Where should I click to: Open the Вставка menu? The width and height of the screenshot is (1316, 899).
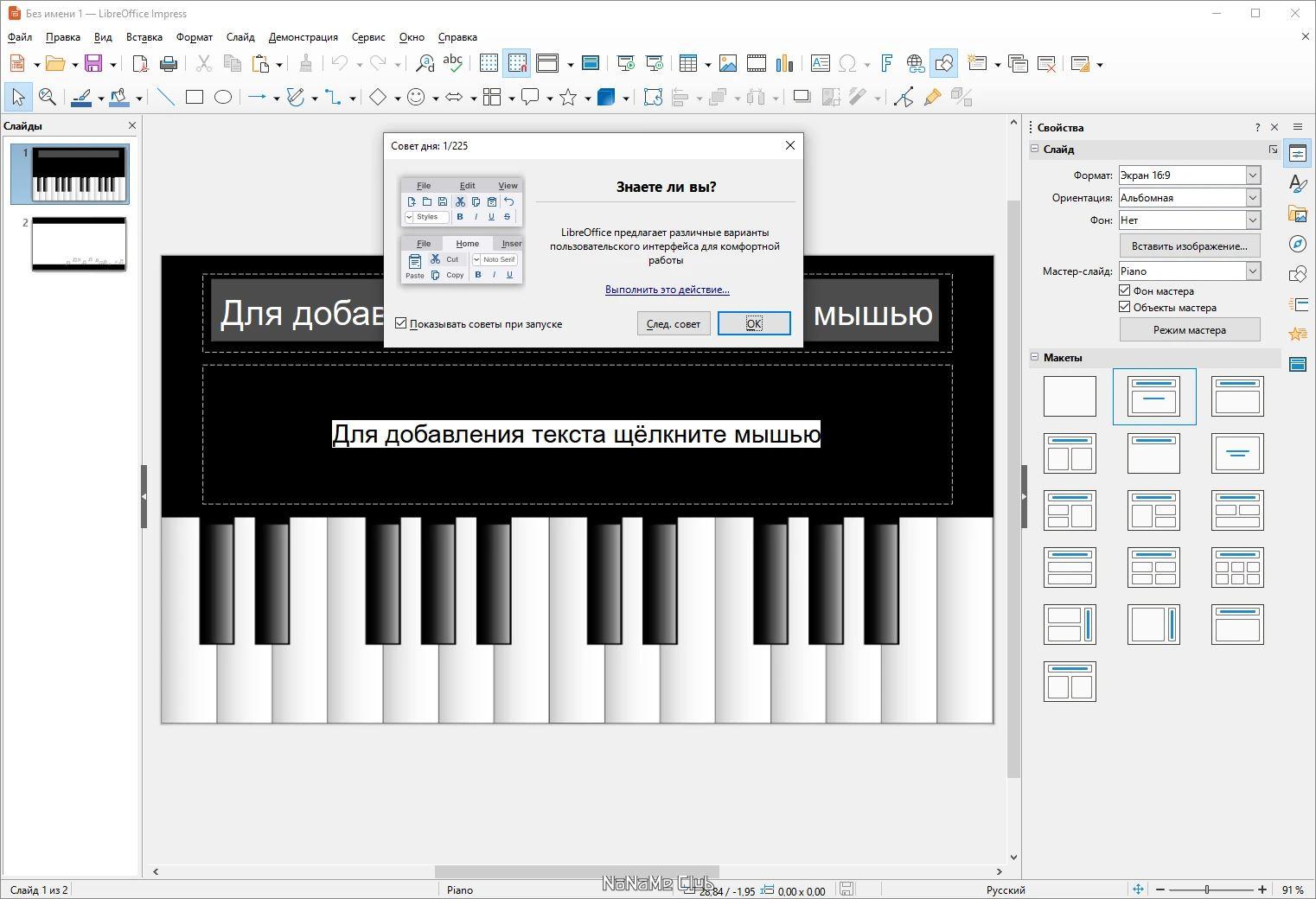point(144,37)
